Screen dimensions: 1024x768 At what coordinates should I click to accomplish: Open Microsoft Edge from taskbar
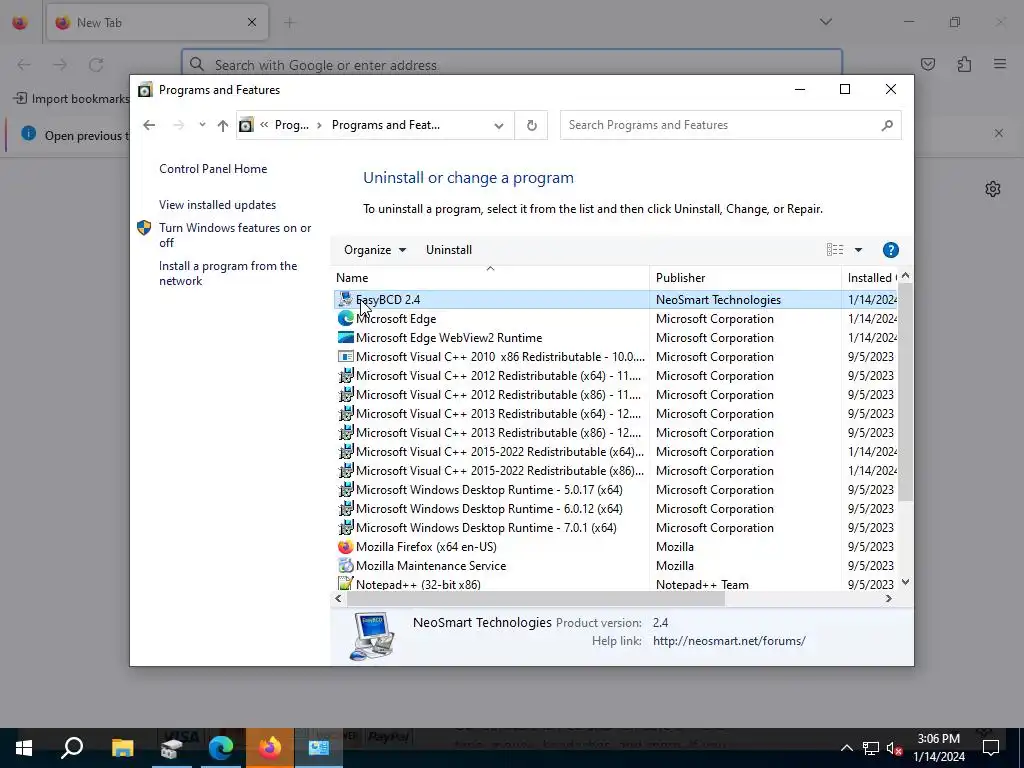pyautogui.click(x=221, y=748)
